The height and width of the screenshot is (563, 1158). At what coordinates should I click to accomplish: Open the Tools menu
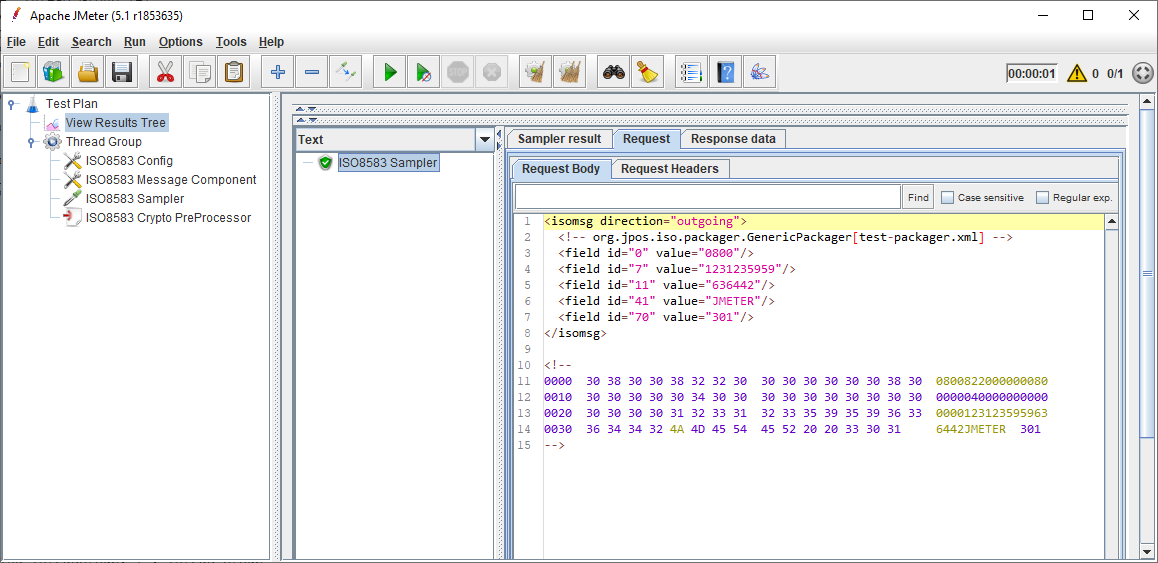tap(231, 42)
